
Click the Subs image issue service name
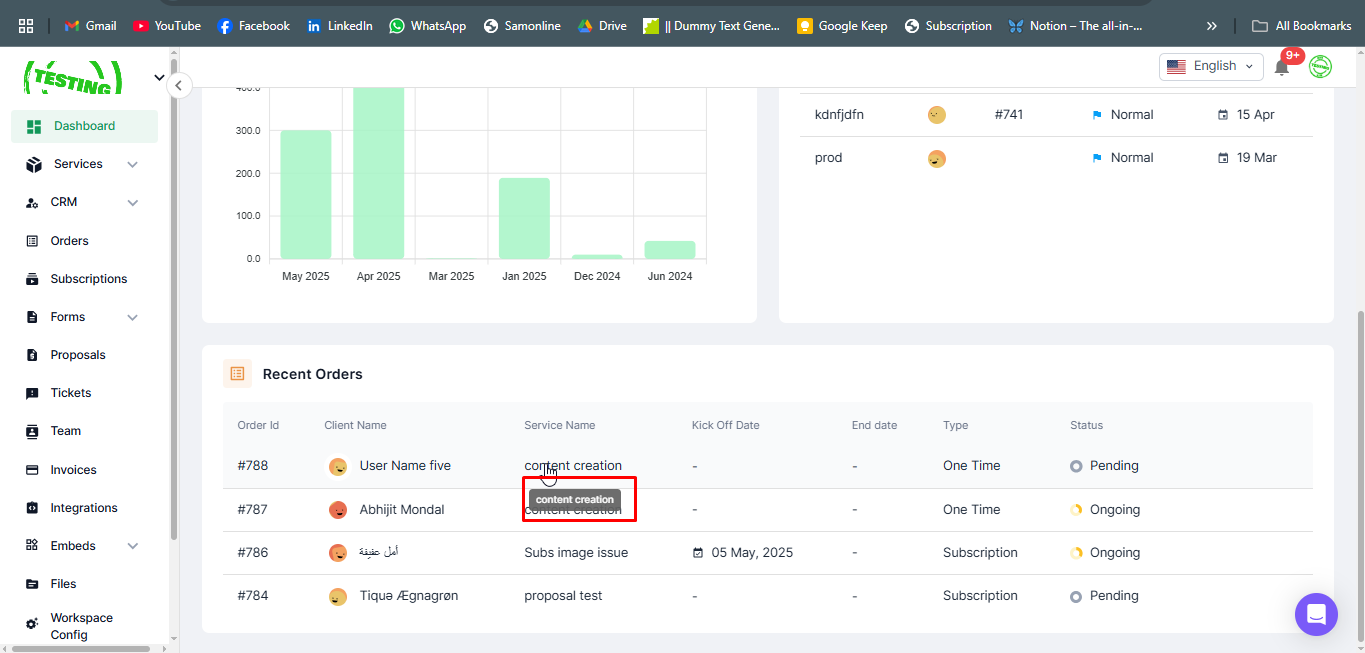point(576,553)
